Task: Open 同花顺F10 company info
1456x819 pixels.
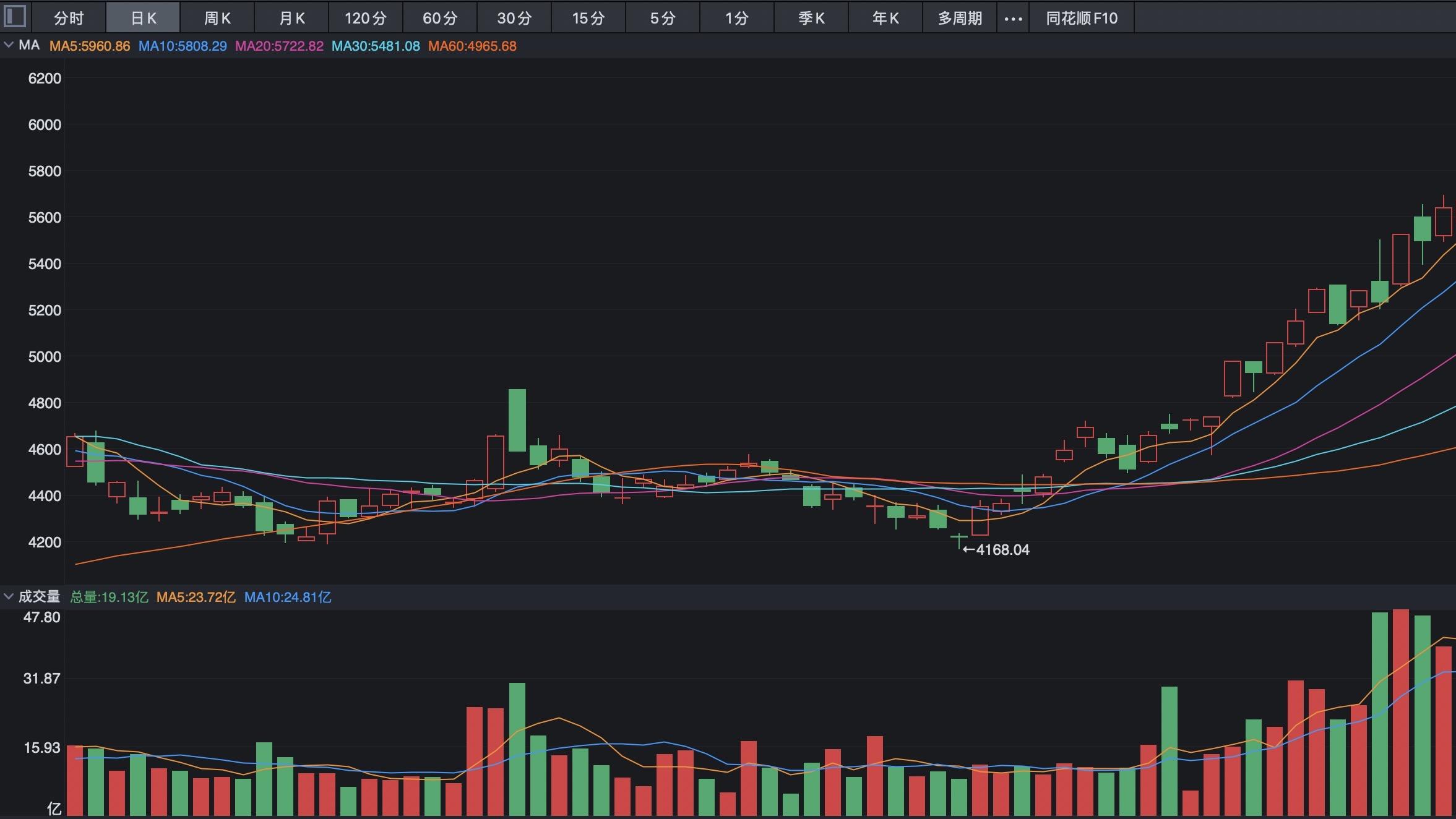Action: [x=1082, y=17]
